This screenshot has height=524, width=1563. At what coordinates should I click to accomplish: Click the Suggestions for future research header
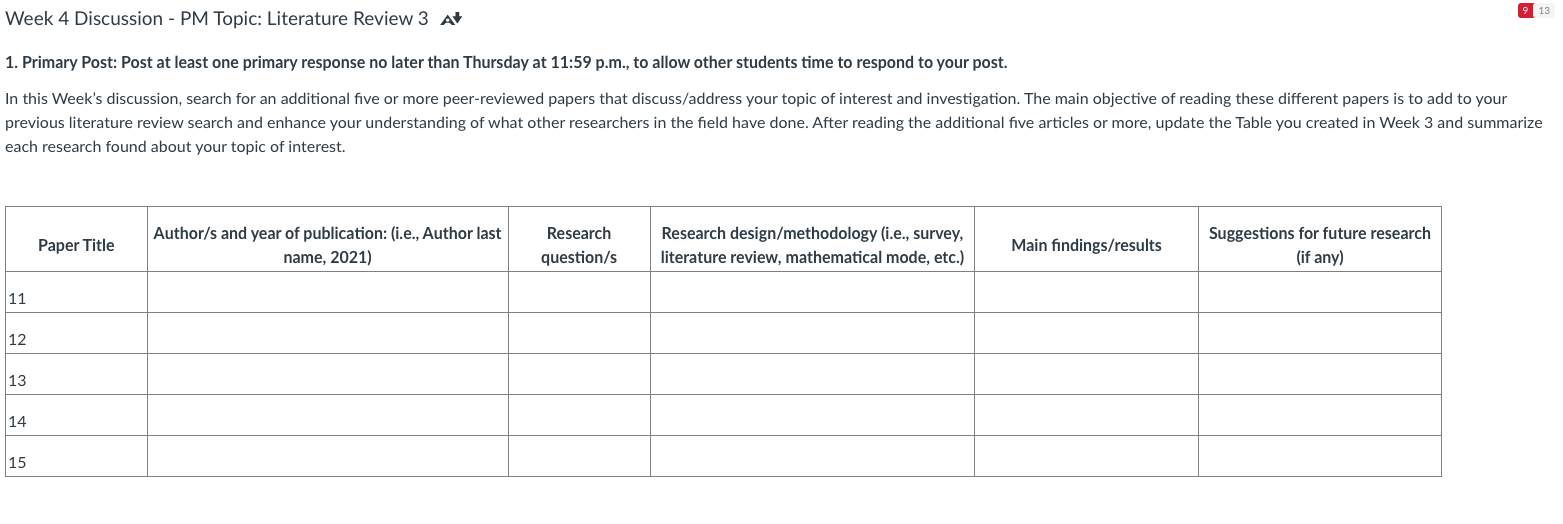click(1320, 245)
